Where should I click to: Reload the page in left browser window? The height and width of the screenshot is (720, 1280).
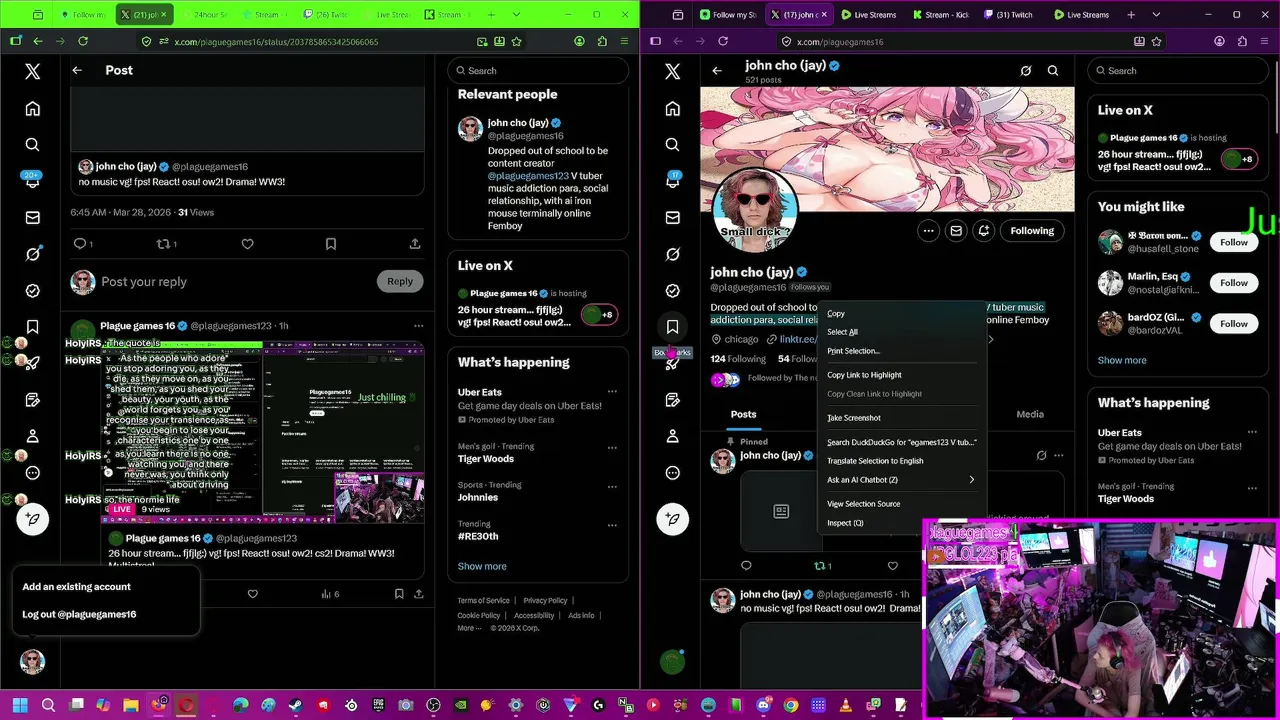click(83, 41)
